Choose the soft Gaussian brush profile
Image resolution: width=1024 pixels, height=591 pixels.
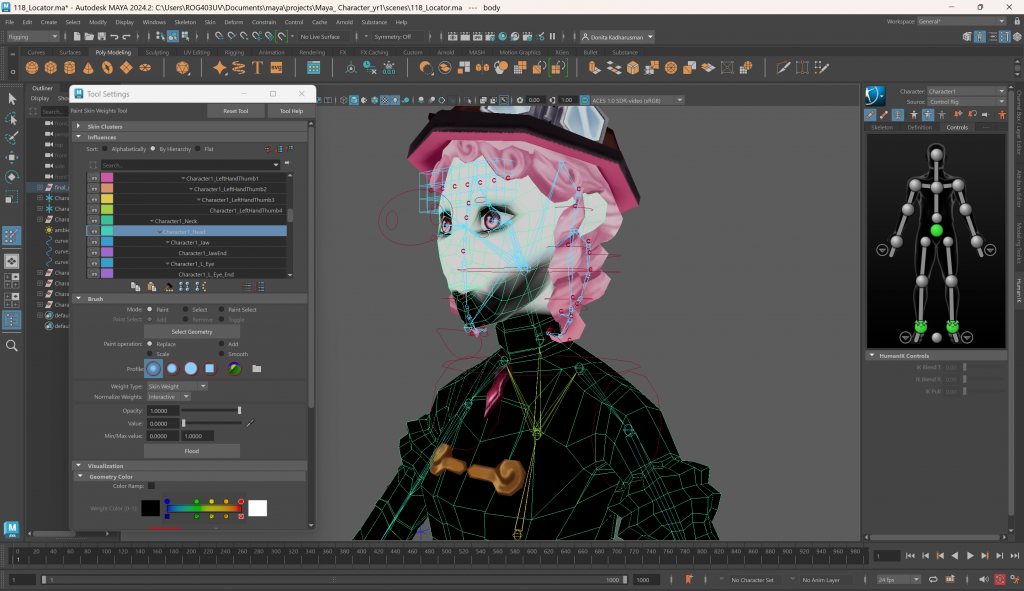(x=153, y=368)
